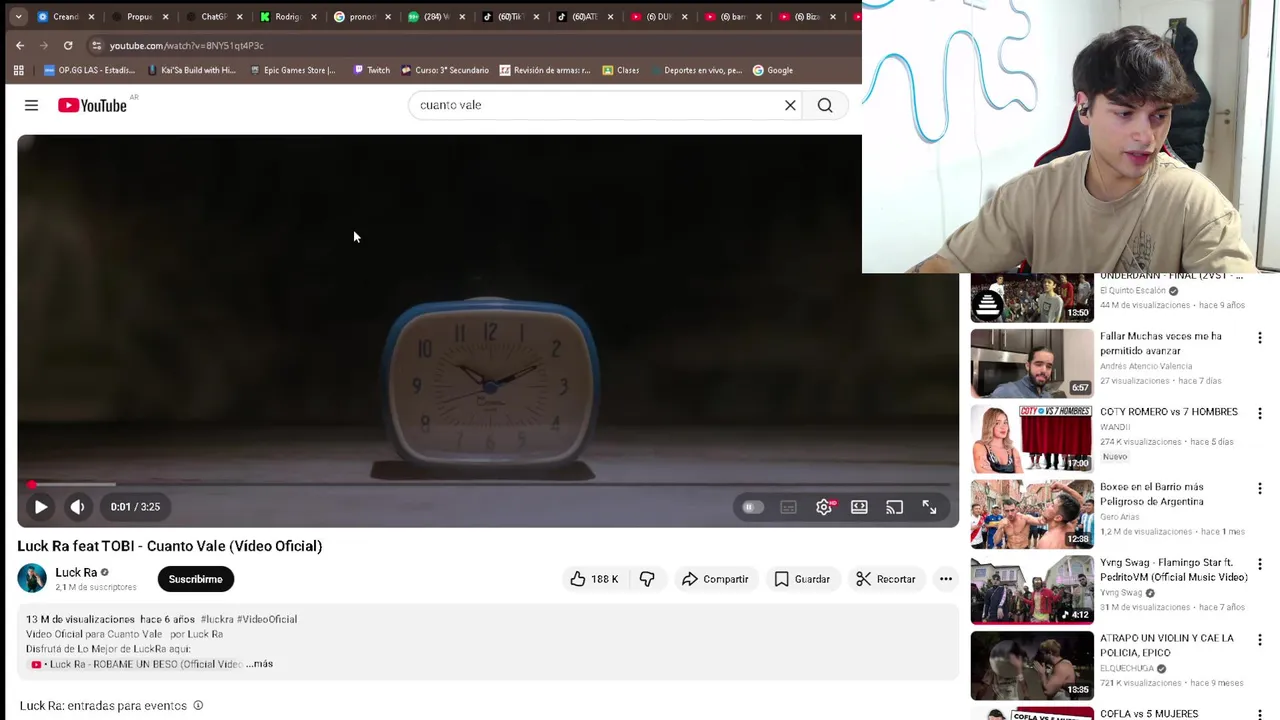This screenshot has height=720, width=1280.
Task: Open 'ATRAPO UN VIOLIN' video thumbnail
Action: [x=1032, y=665]
